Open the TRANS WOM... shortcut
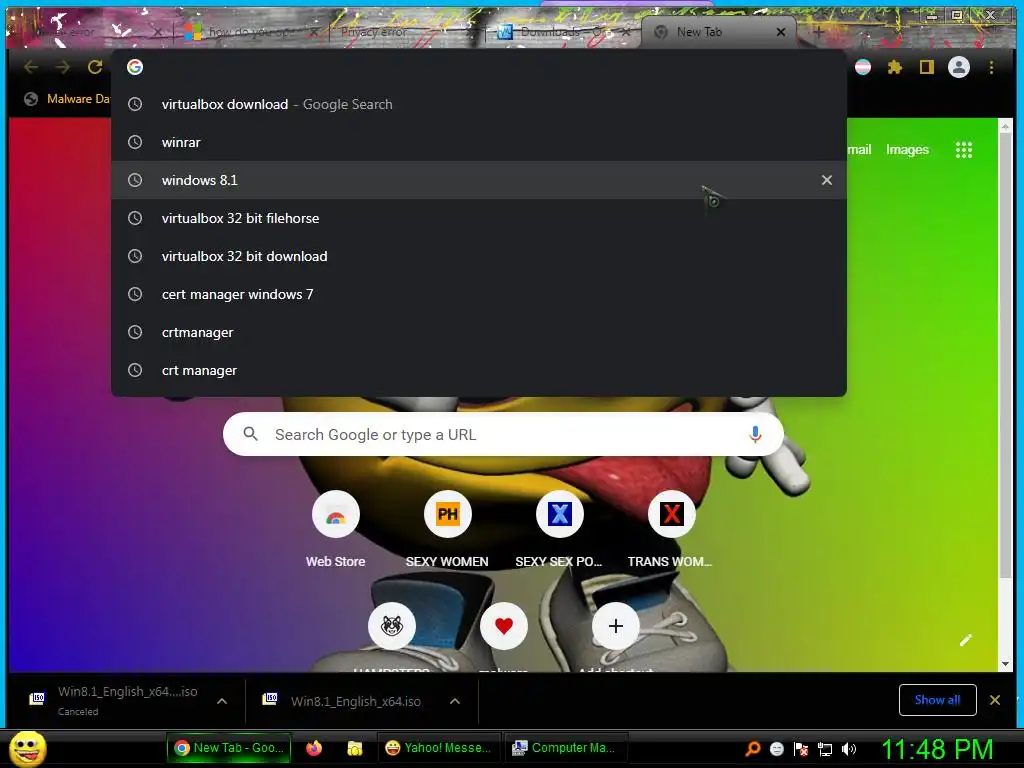The width and height of the screenshot is (1024, 768). pyautogui.click(x=671, y=529)
